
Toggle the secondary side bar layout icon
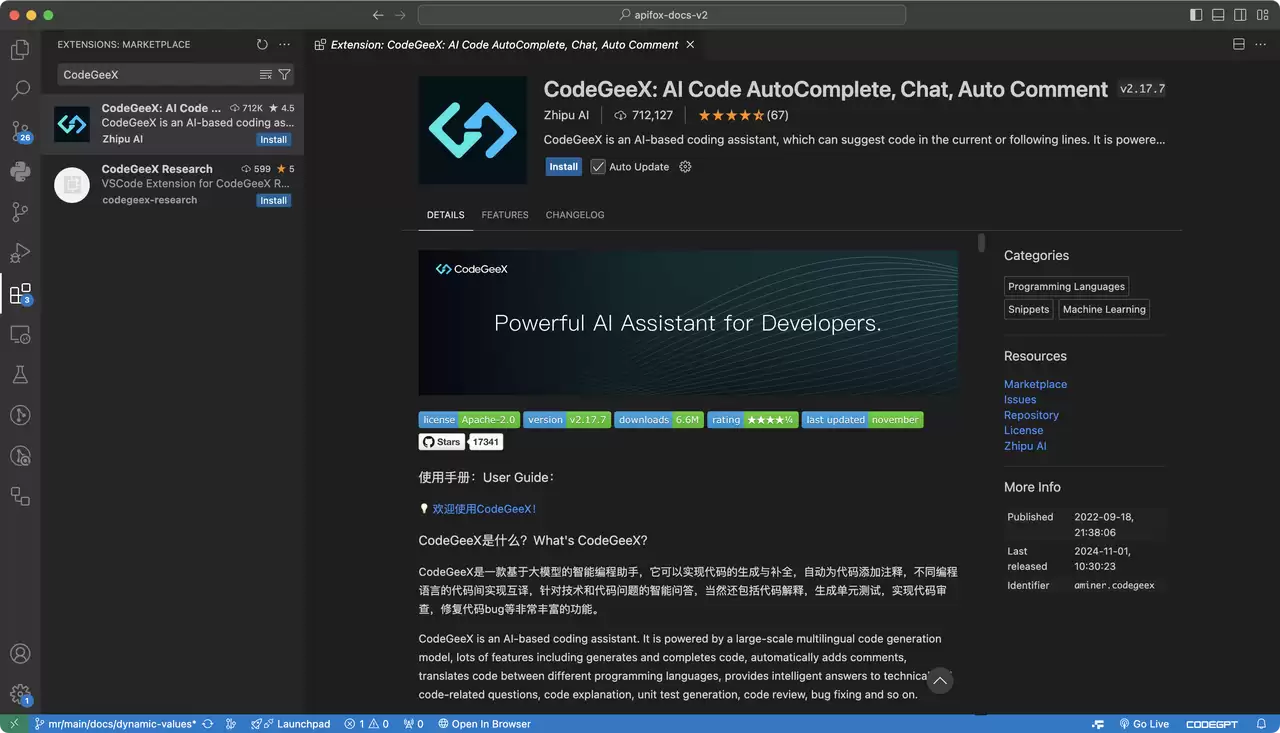click(1240, 15)
